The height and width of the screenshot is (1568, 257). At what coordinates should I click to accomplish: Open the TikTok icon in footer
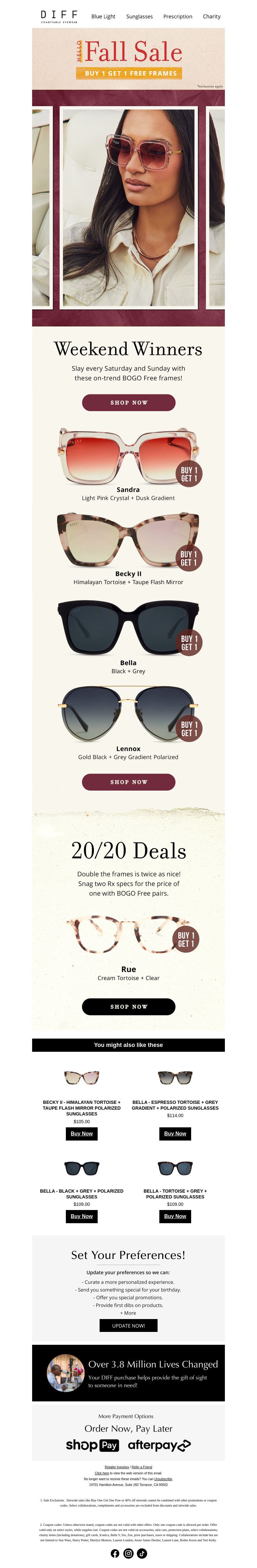point(142,1554)
